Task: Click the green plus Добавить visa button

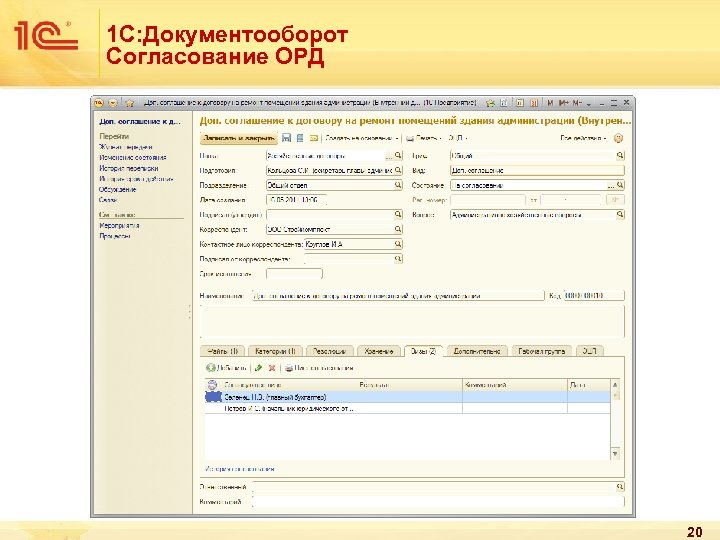Action: click(226, 368)
